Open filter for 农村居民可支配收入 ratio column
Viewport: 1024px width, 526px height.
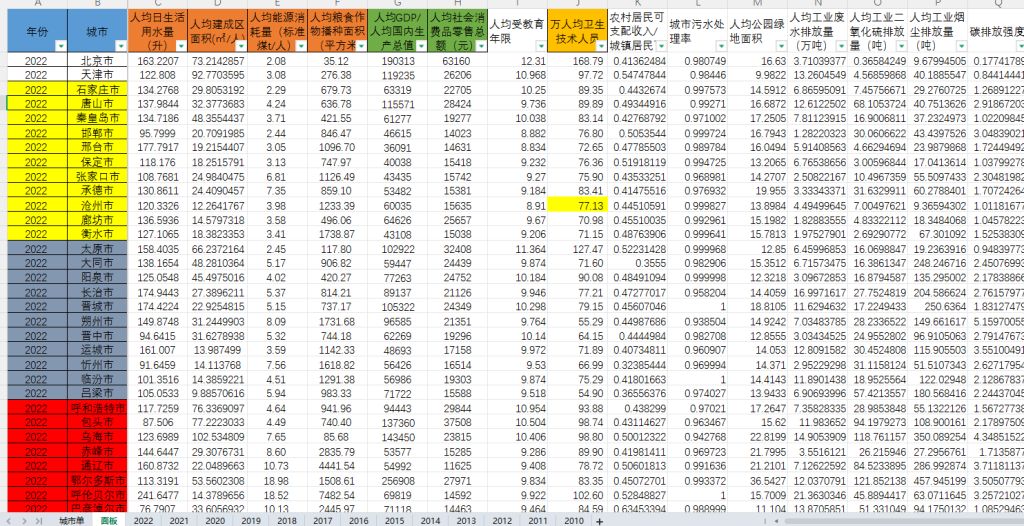click(661, 46)
